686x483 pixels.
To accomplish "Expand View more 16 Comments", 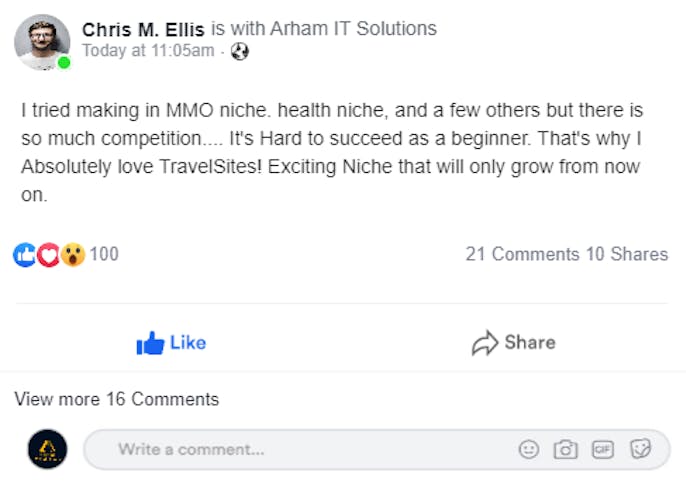I will [116, 399].
